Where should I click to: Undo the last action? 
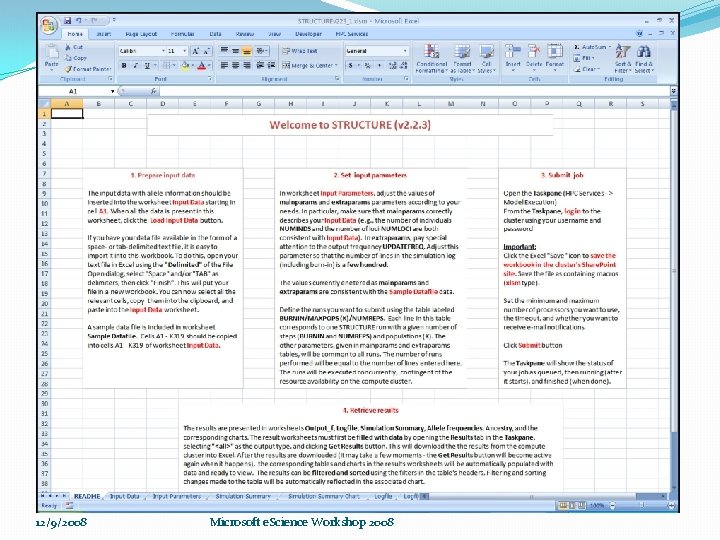point(79,20)
